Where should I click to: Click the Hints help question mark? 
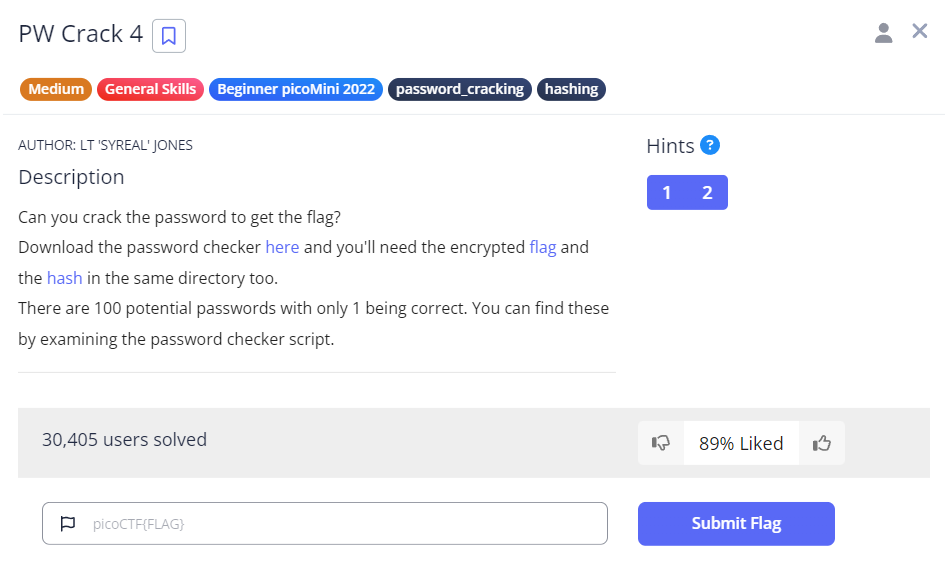[x=710, y=145]
